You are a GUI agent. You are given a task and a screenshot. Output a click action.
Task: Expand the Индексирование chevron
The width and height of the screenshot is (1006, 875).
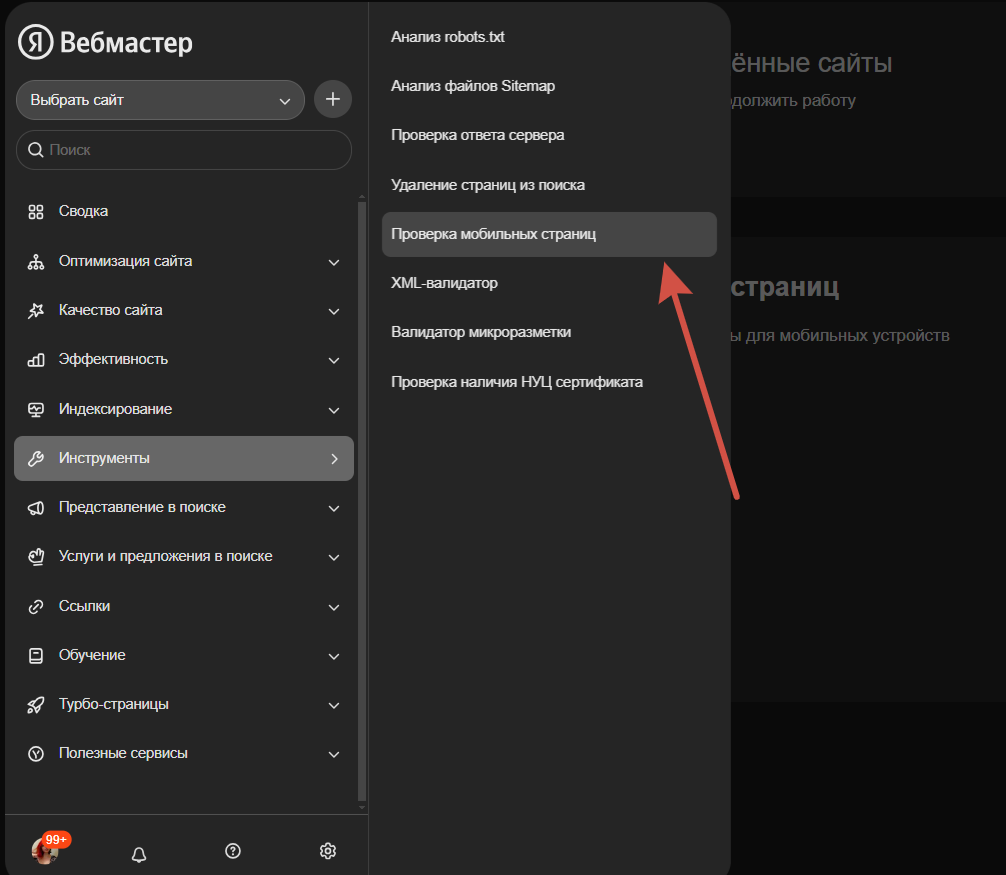(x=334, y=411)
